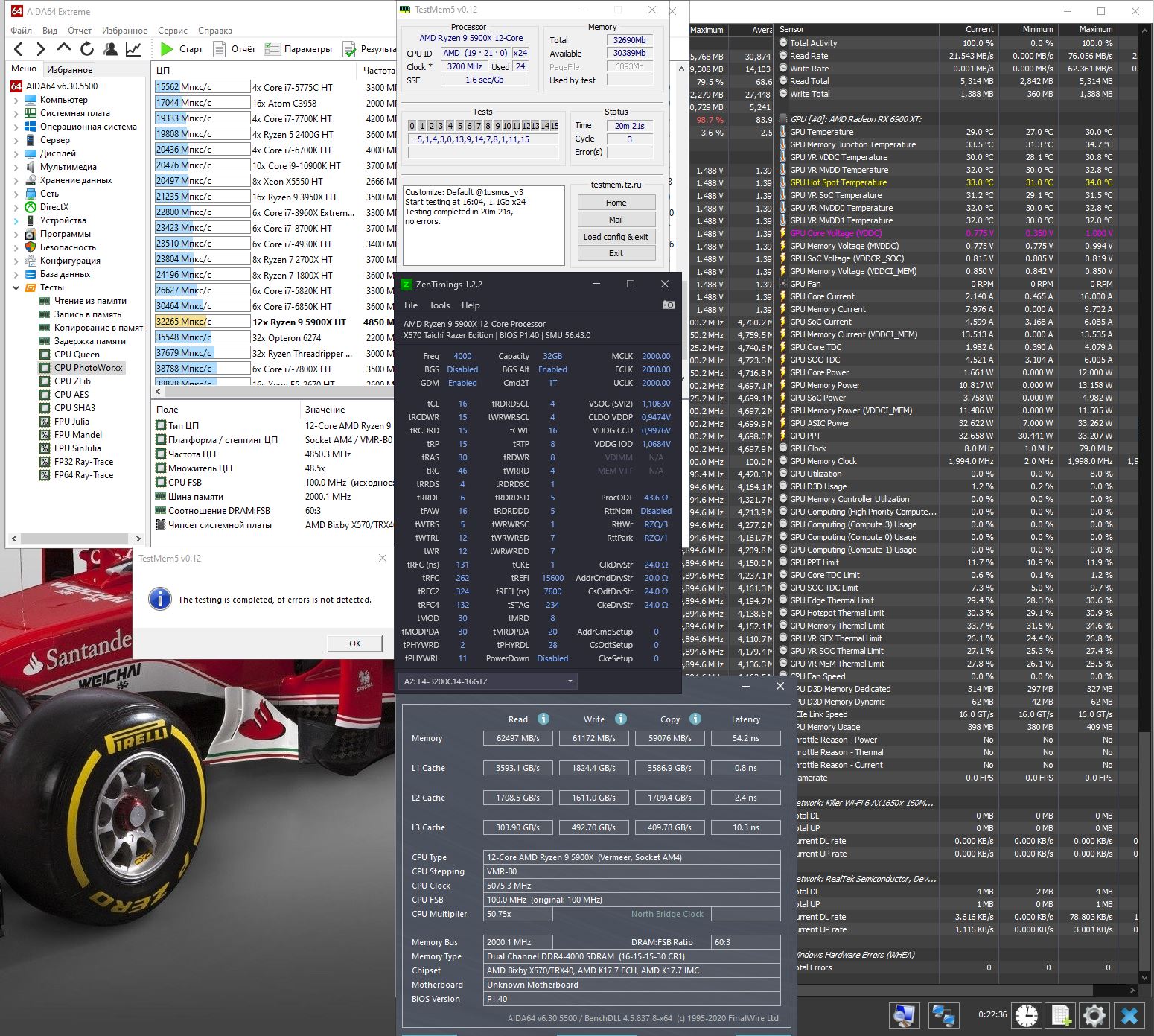Open the Сервис menu in AIDA64
1154x1036 pixels.
173,31
